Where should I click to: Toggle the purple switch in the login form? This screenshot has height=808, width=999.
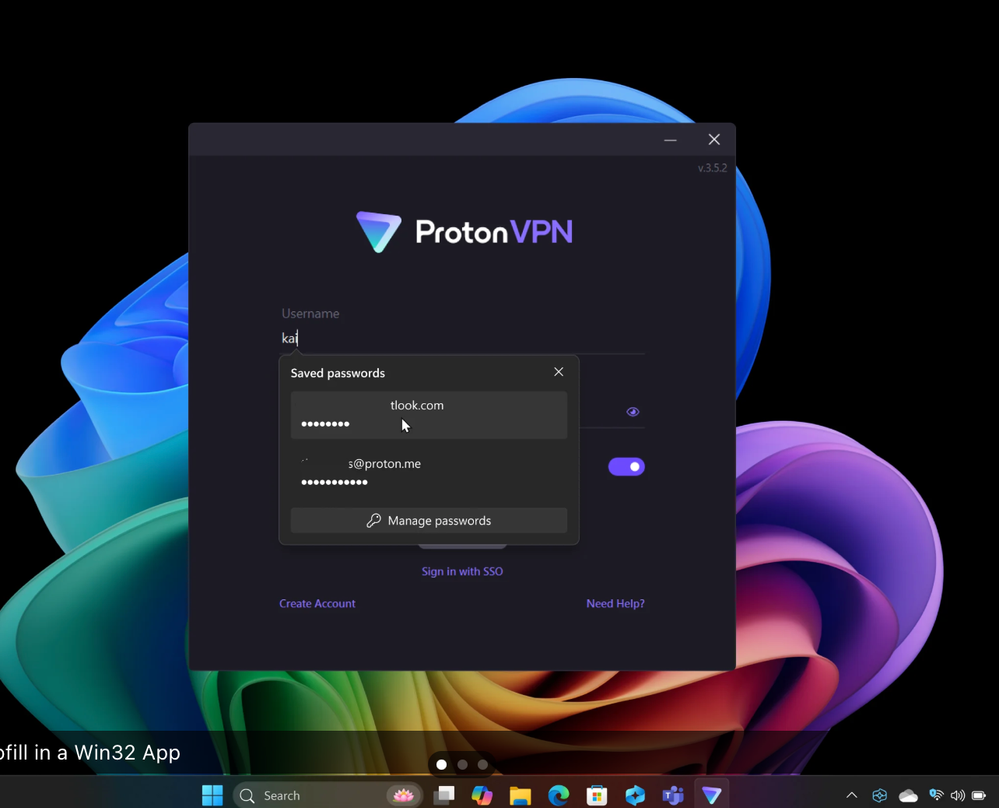pos(626,466)
